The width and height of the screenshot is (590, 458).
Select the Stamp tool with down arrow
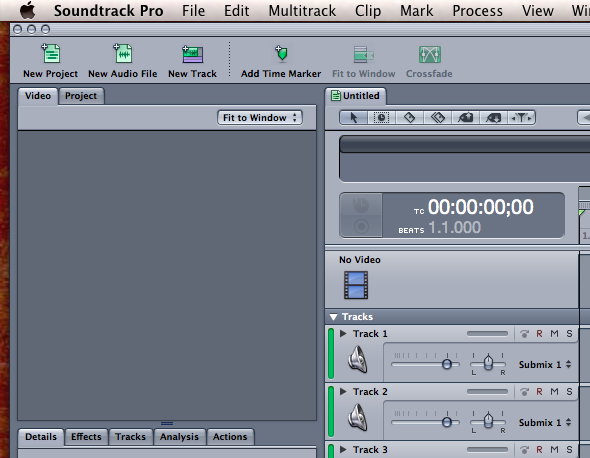[493, 118]
